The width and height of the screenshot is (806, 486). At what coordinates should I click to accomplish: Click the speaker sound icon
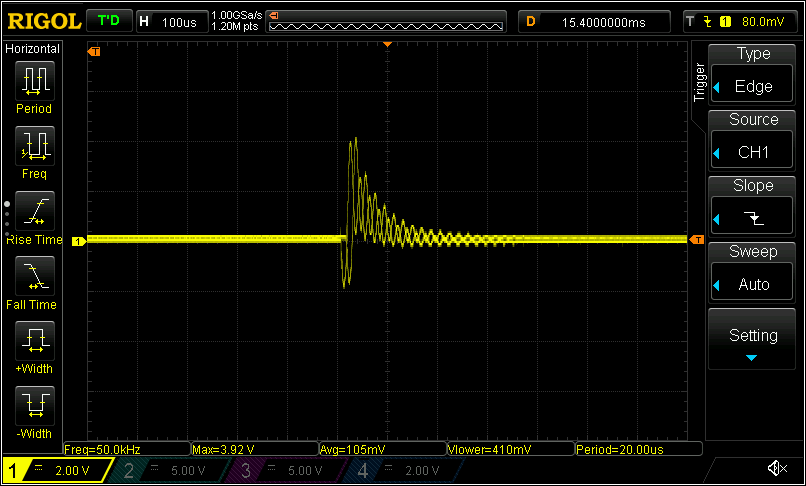tap(776, 468)
